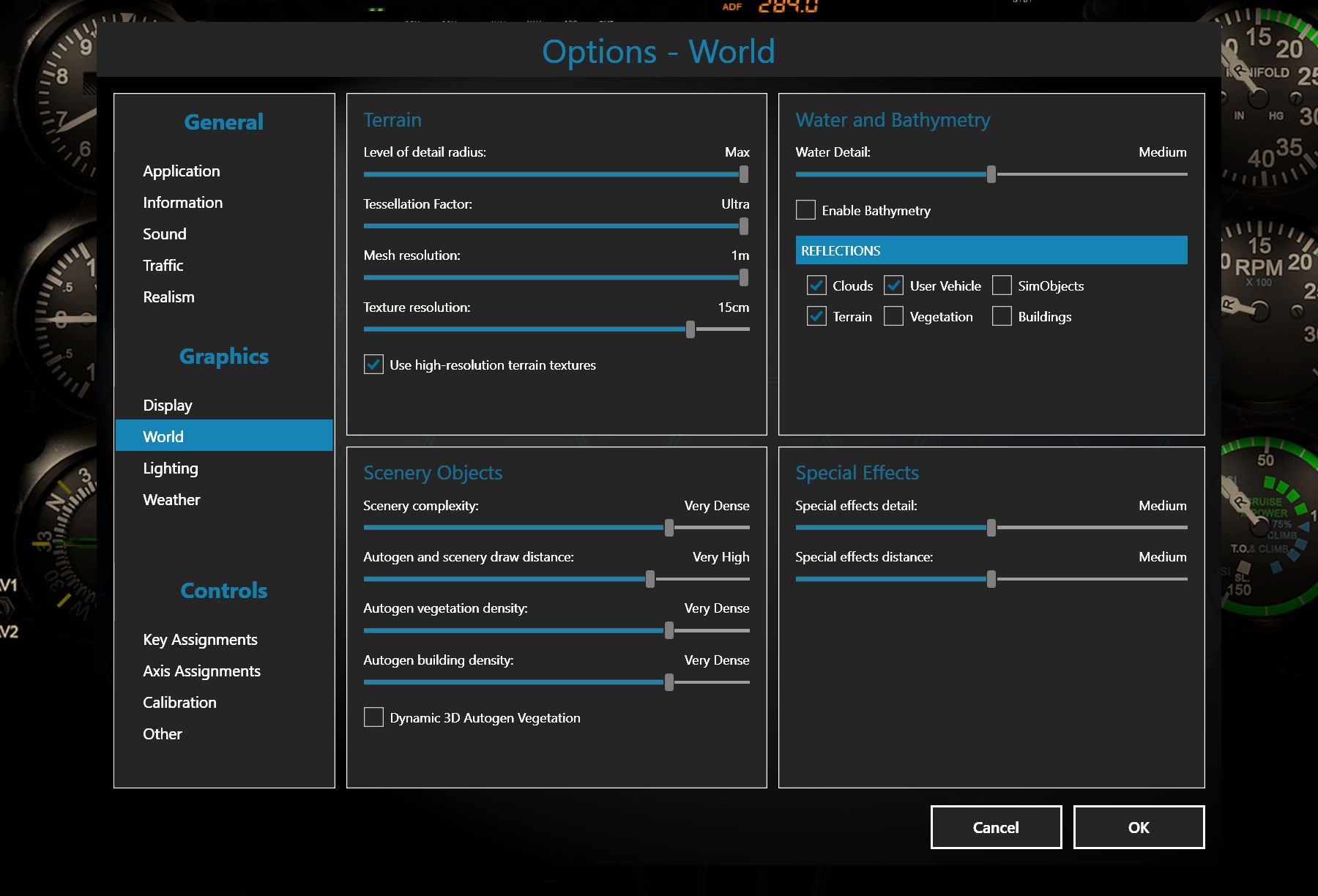Click the Water and Bathymetry heading
The width and height of the screenshot is (1318, 896).
click(893, 120)
